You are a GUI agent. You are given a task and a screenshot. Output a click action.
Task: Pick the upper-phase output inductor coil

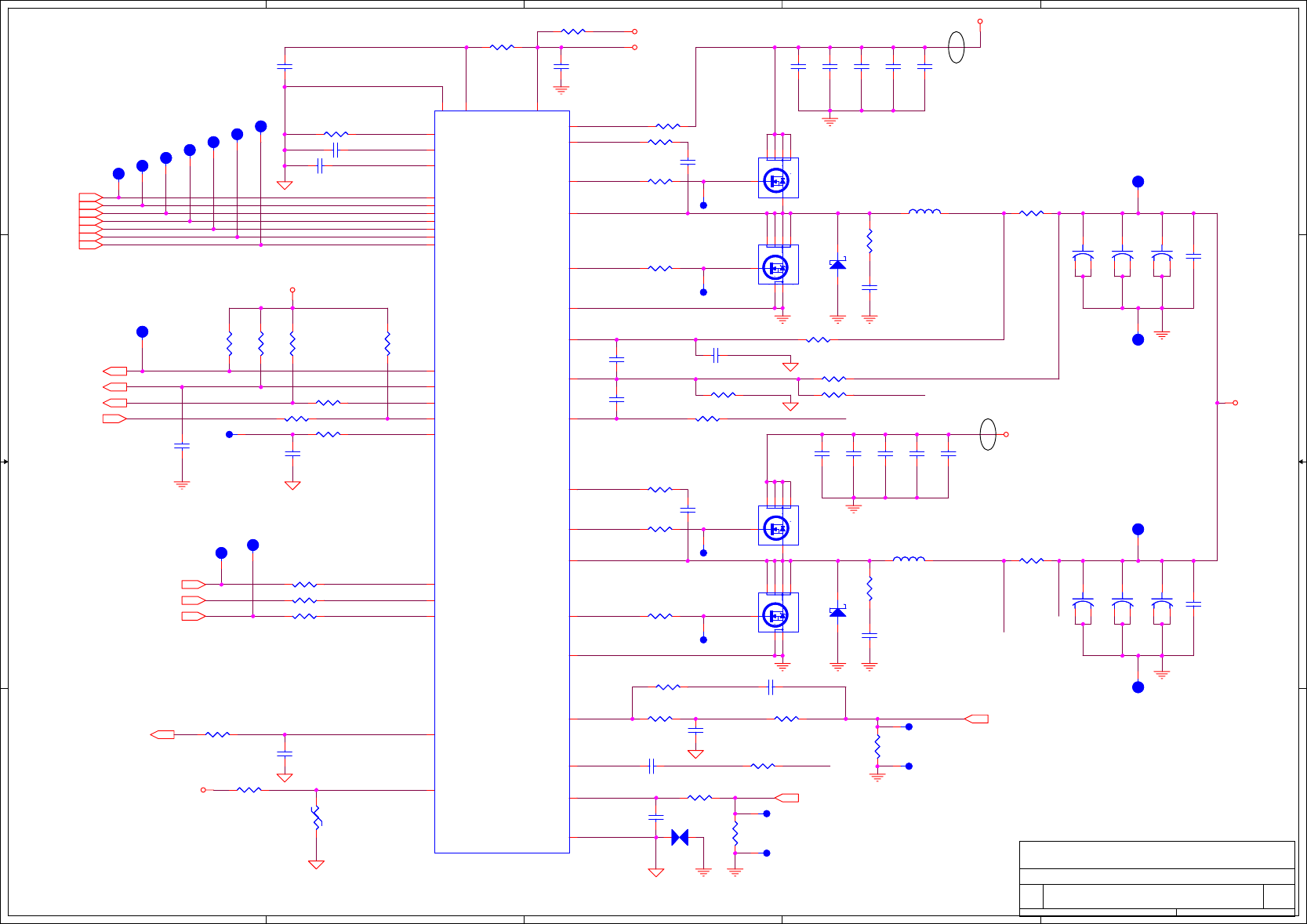coord(925,211)
